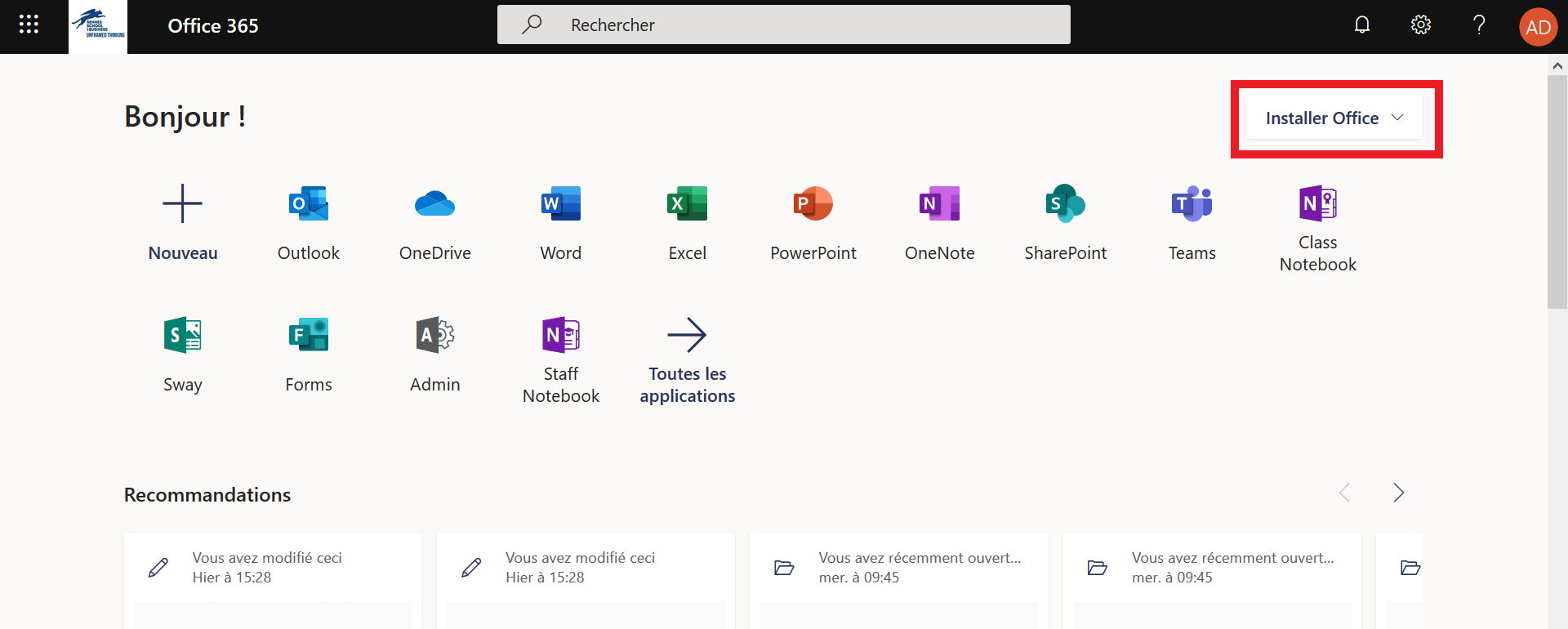Click the Recommandations heading

pos(207,495)
